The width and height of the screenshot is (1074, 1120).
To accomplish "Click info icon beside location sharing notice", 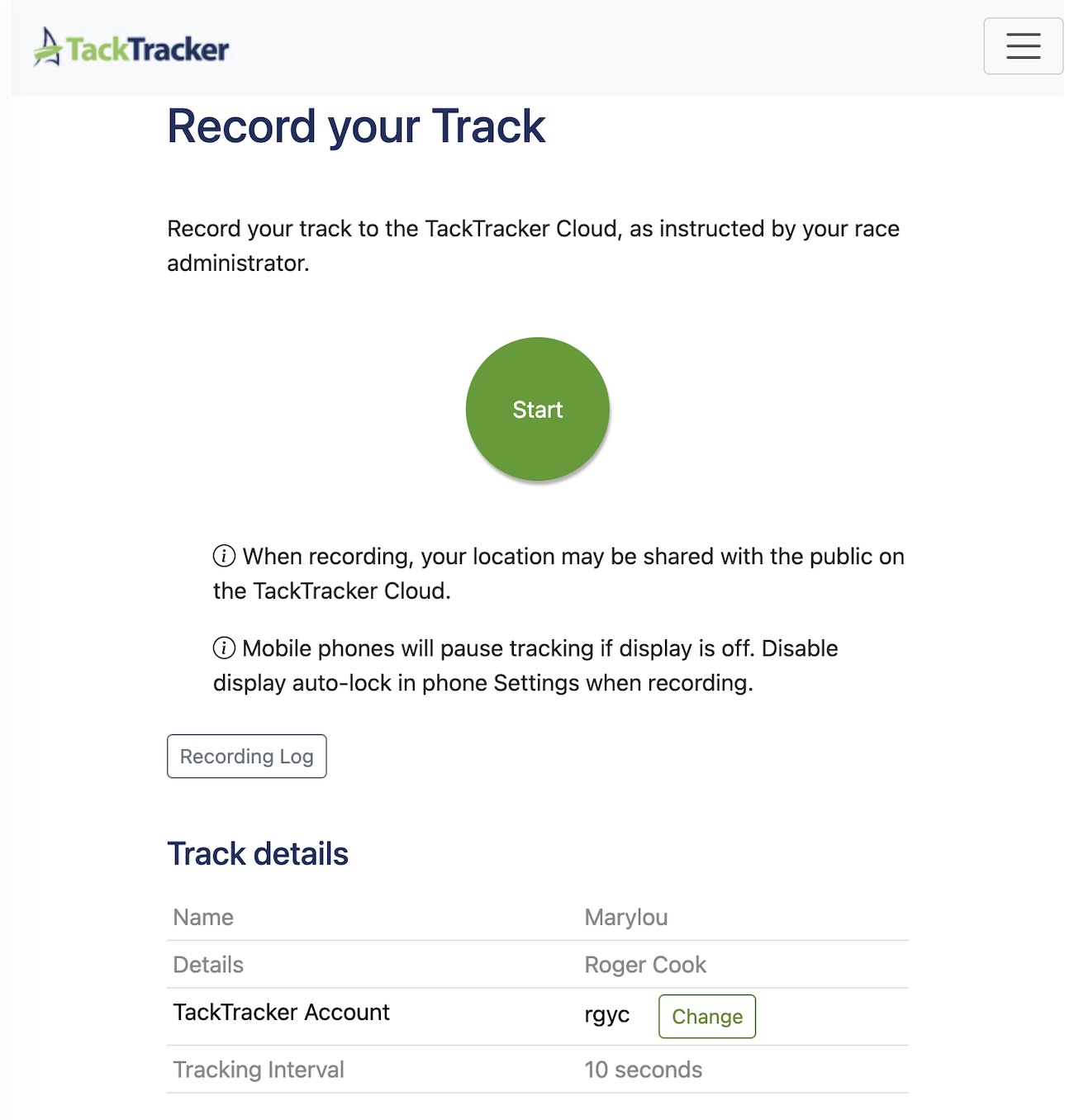I will 224,556.
